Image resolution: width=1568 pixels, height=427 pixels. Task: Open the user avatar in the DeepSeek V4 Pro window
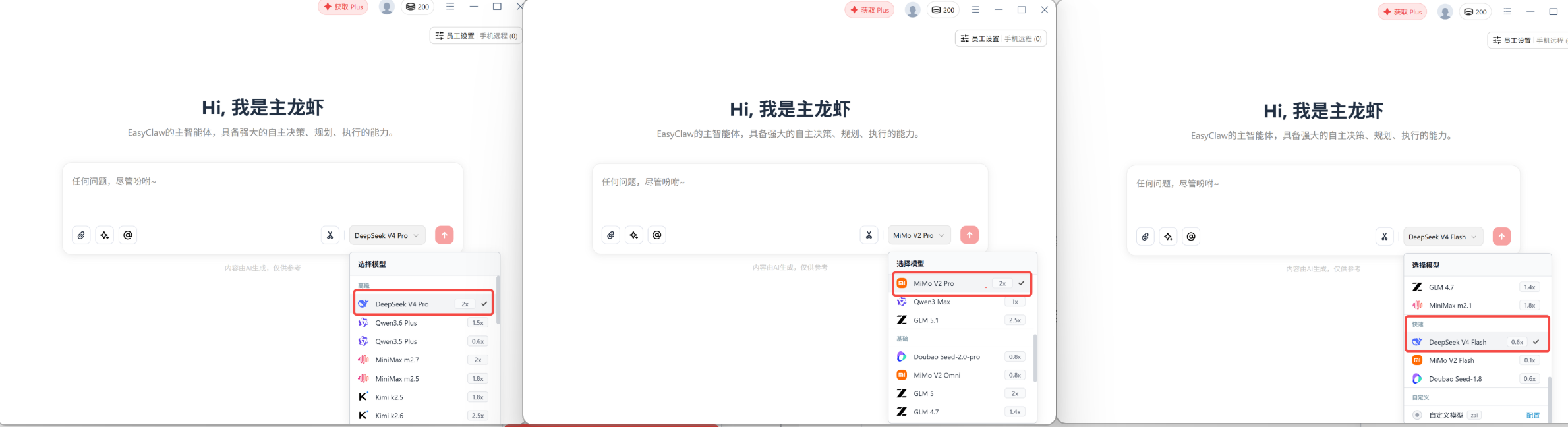click(x=387, y=7)
